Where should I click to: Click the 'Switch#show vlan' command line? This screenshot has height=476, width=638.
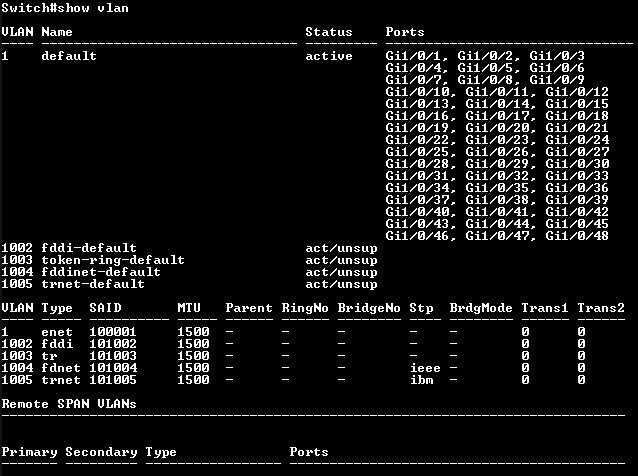pos(65,8)
